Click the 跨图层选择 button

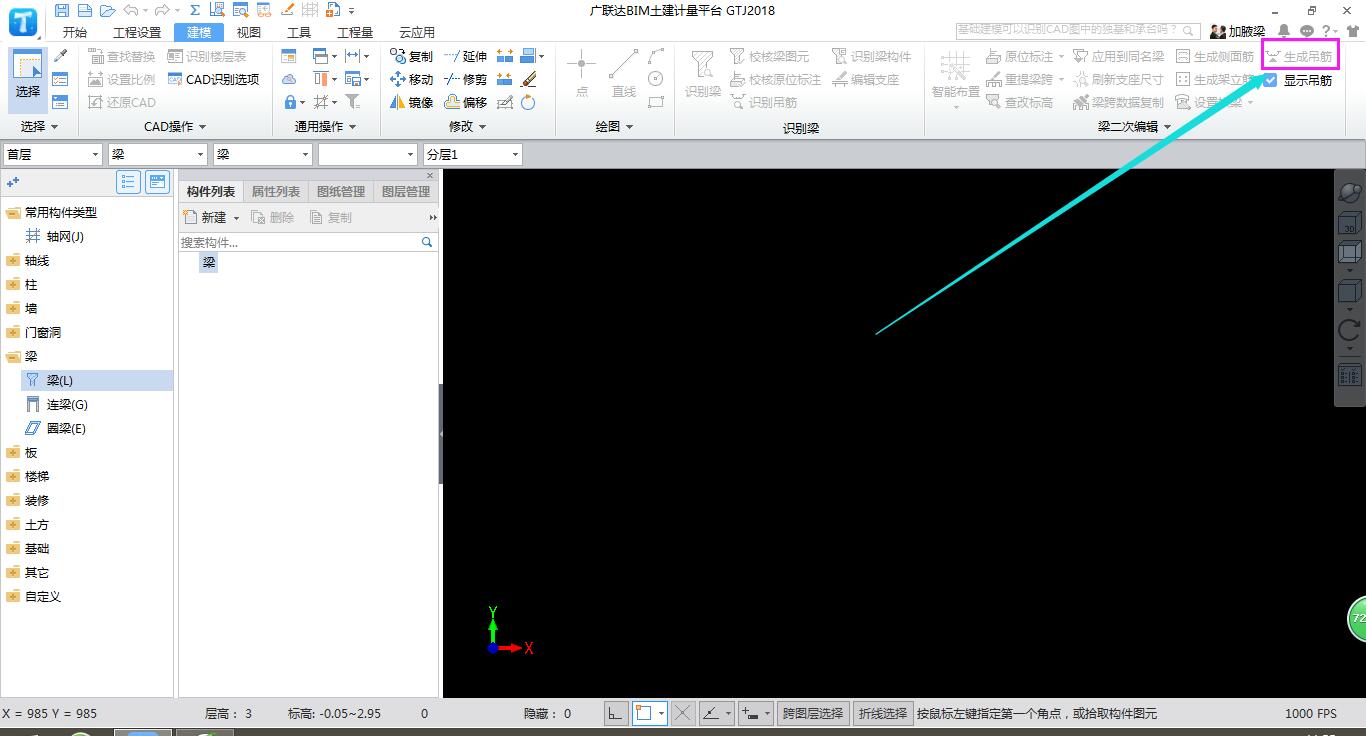(x=813, y=713)
